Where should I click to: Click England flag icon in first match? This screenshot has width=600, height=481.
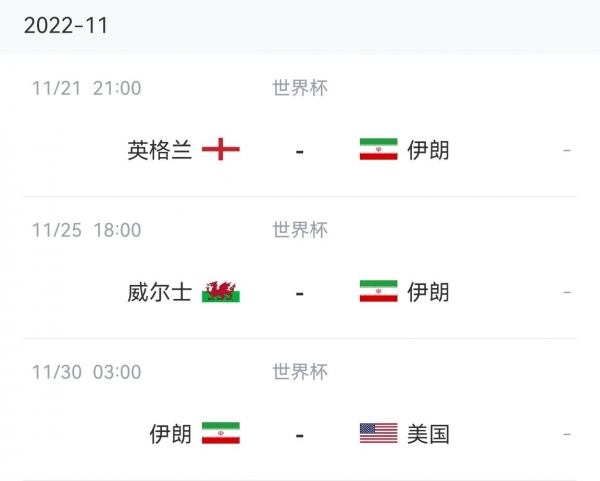pyautogui.click(x=221, y=150)
